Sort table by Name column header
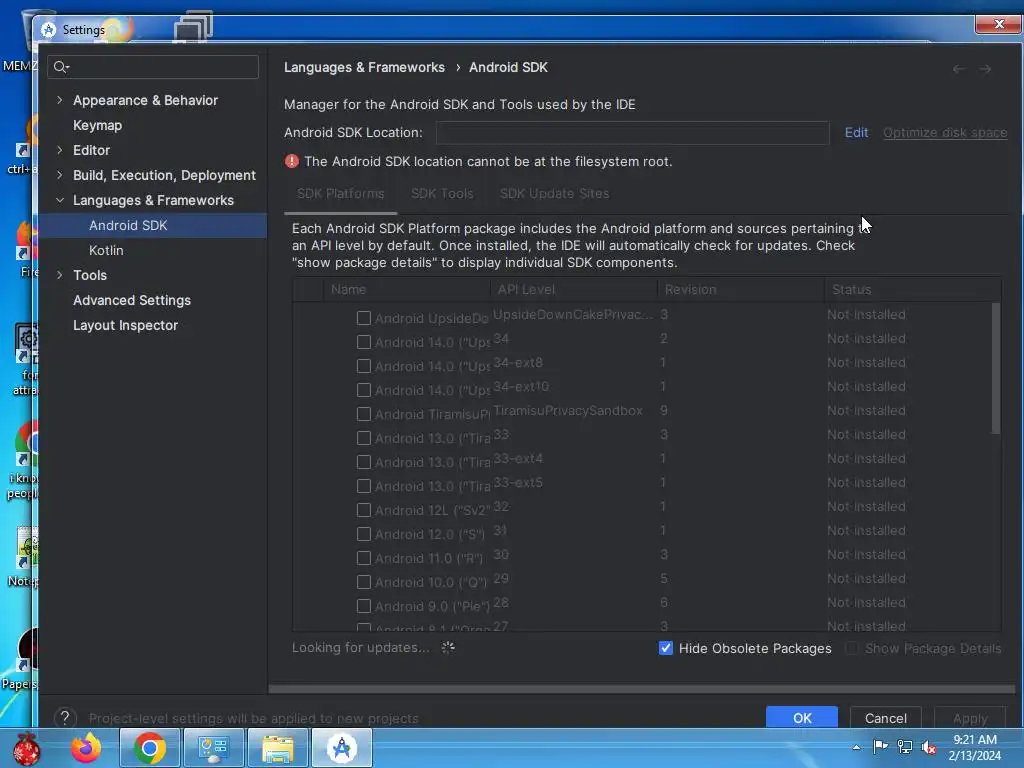The height and width of the screenshot is (768, 1024). [x=407, y=289]
